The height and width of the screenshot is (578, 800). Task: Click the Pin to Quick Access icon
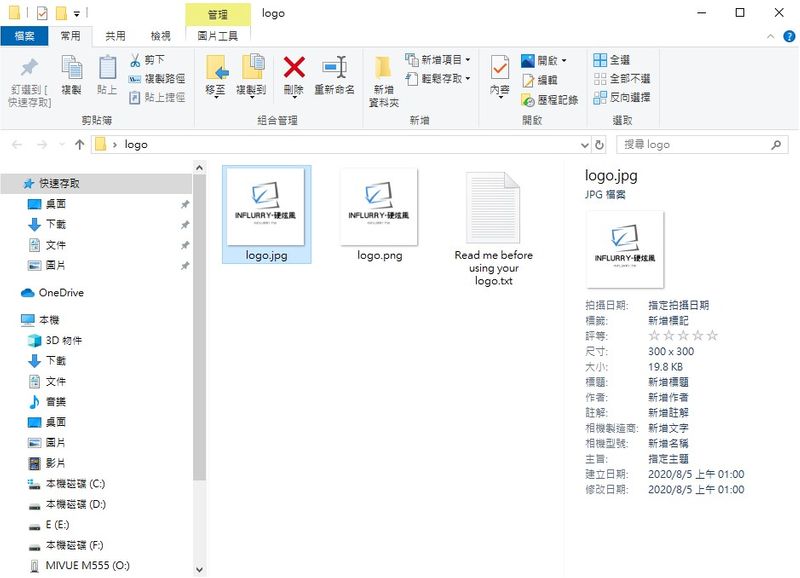29,67
